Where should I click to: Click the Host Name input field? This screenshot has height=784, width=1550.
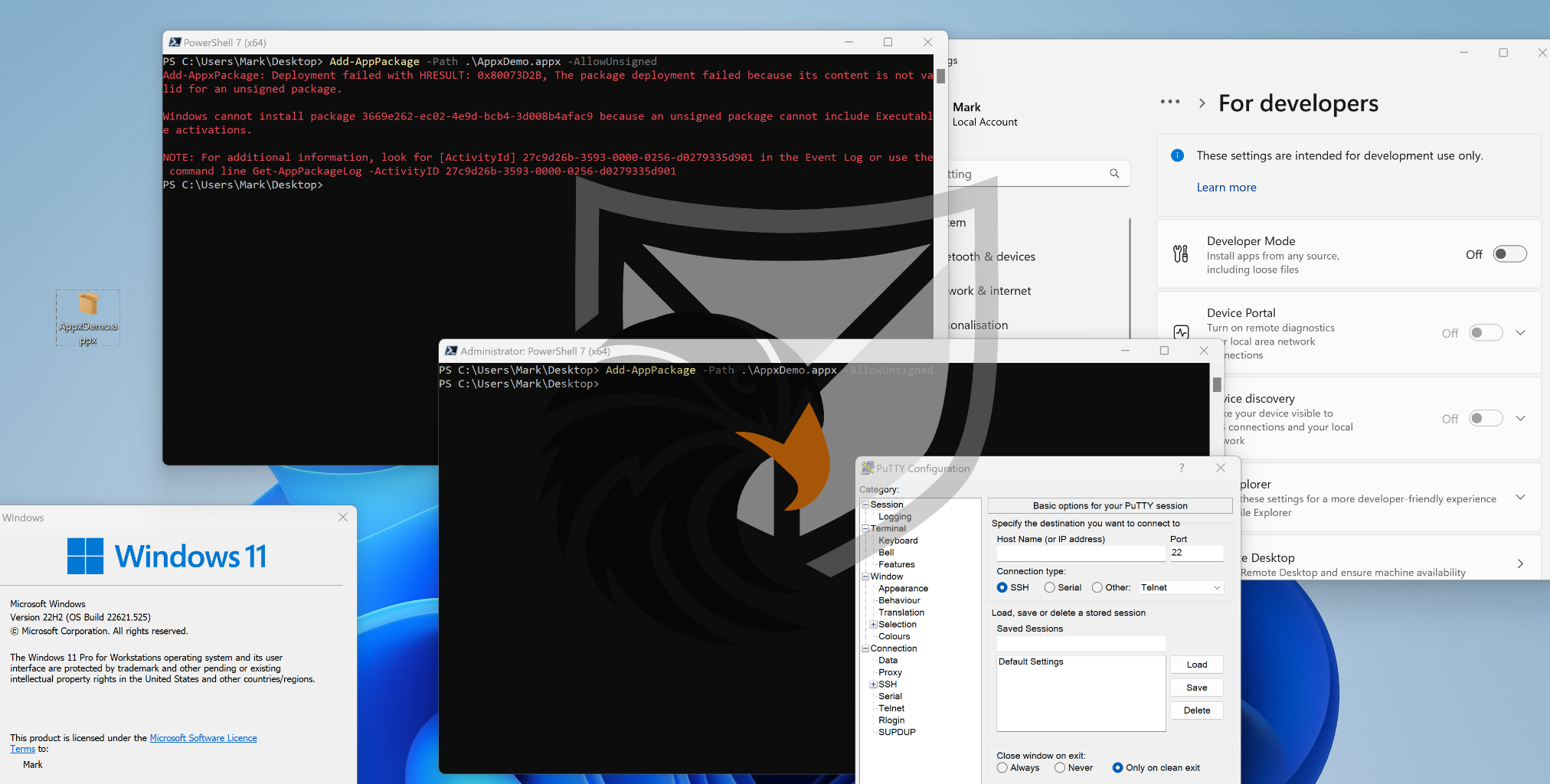pos(1081,553)
